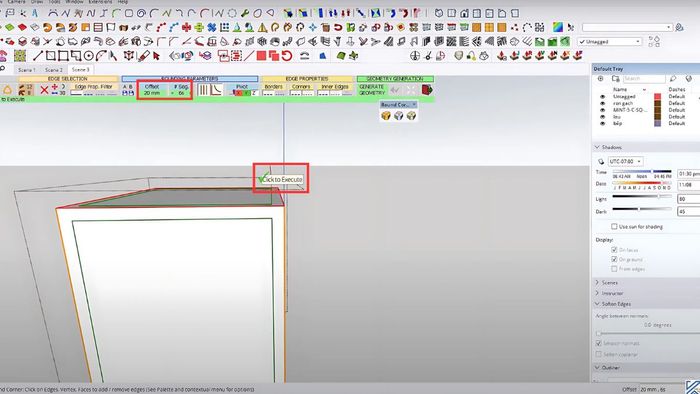The width and height of the screenshot is (700, 394).
Task: Click the first Round Corner cube icon
Action: click(386, 116)
